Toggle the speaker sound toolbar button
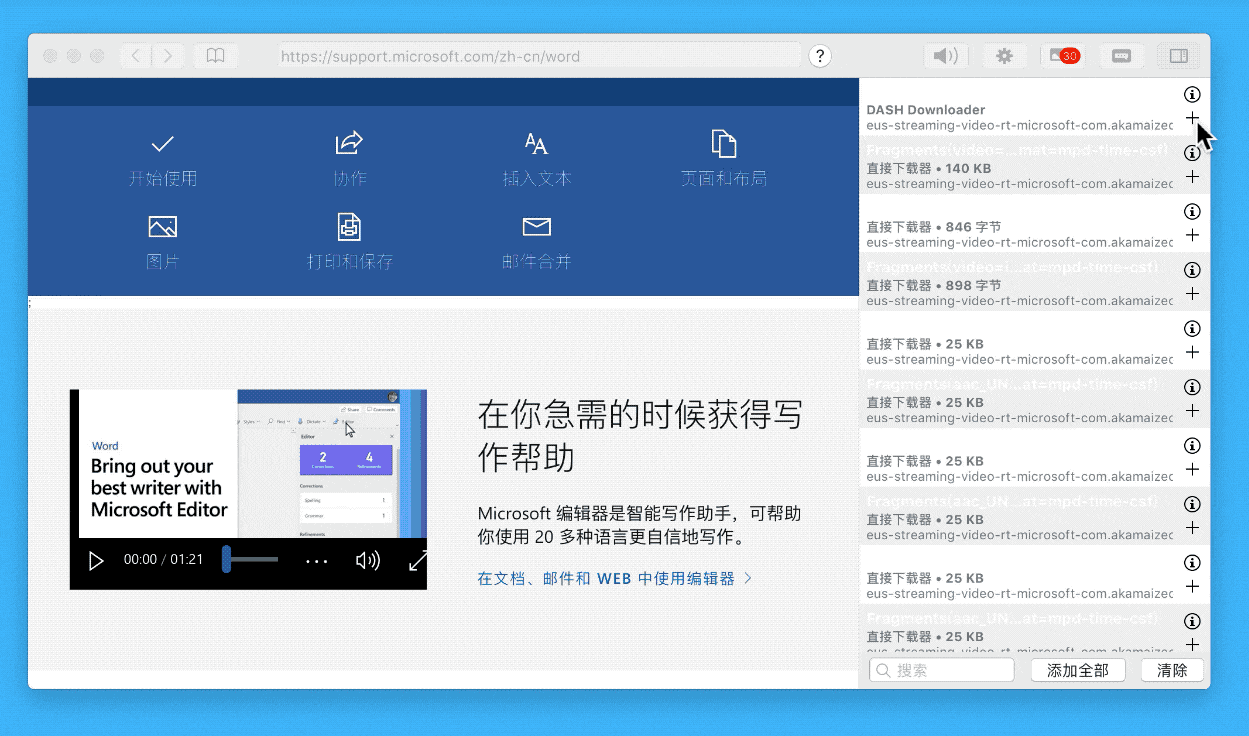Image resolution: width=1249 pixels, height=736 pixels. click(945, 56)
